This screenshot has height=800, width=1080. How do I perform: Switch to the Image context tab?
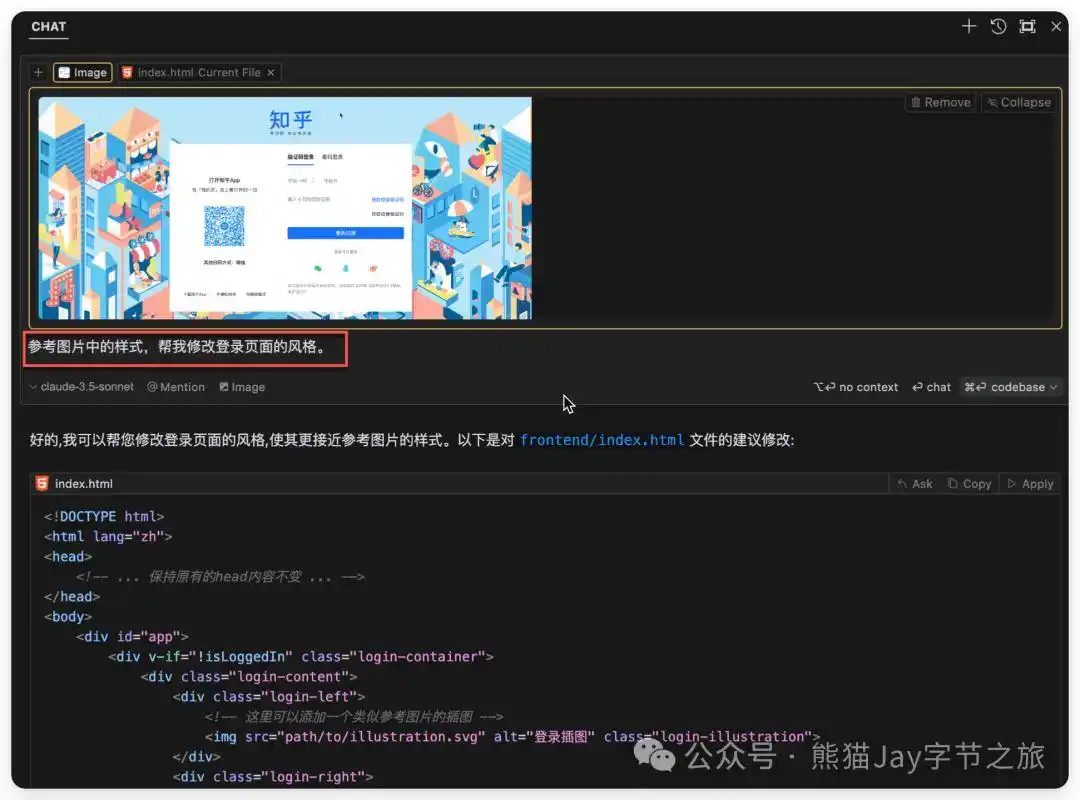[82, 72]
